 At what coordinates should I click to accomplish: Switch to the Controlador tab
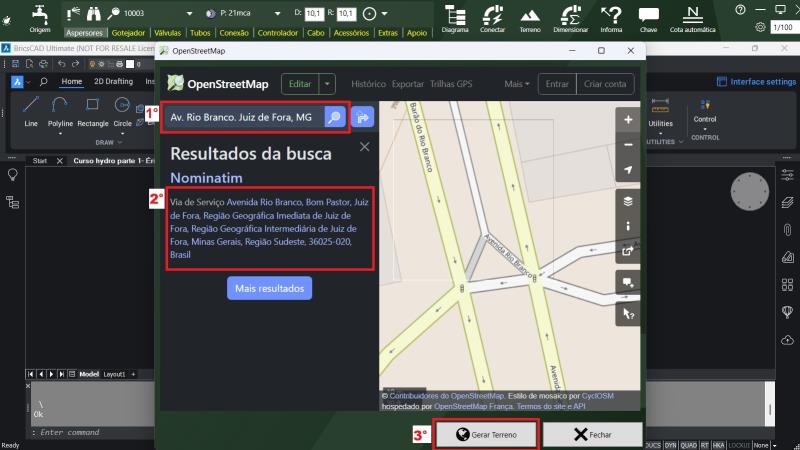click(278, 33)
